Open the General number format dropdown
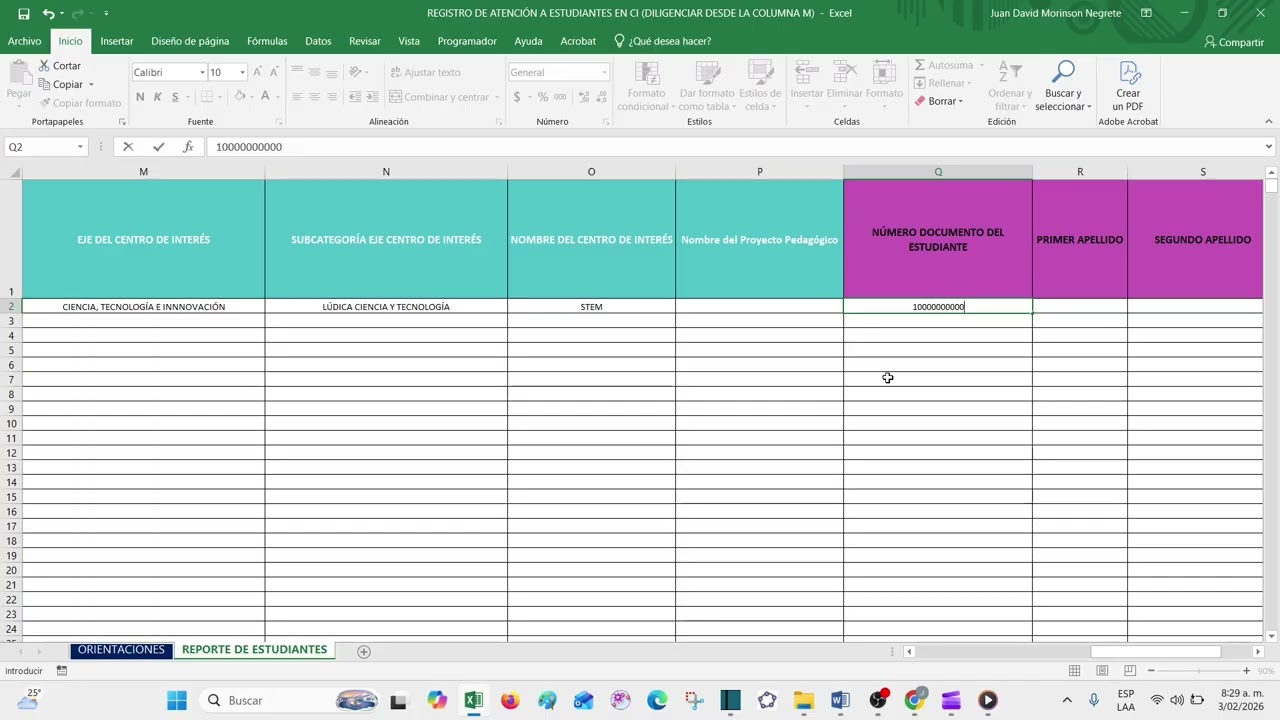 pyautogui.click(x=604, y=72)
